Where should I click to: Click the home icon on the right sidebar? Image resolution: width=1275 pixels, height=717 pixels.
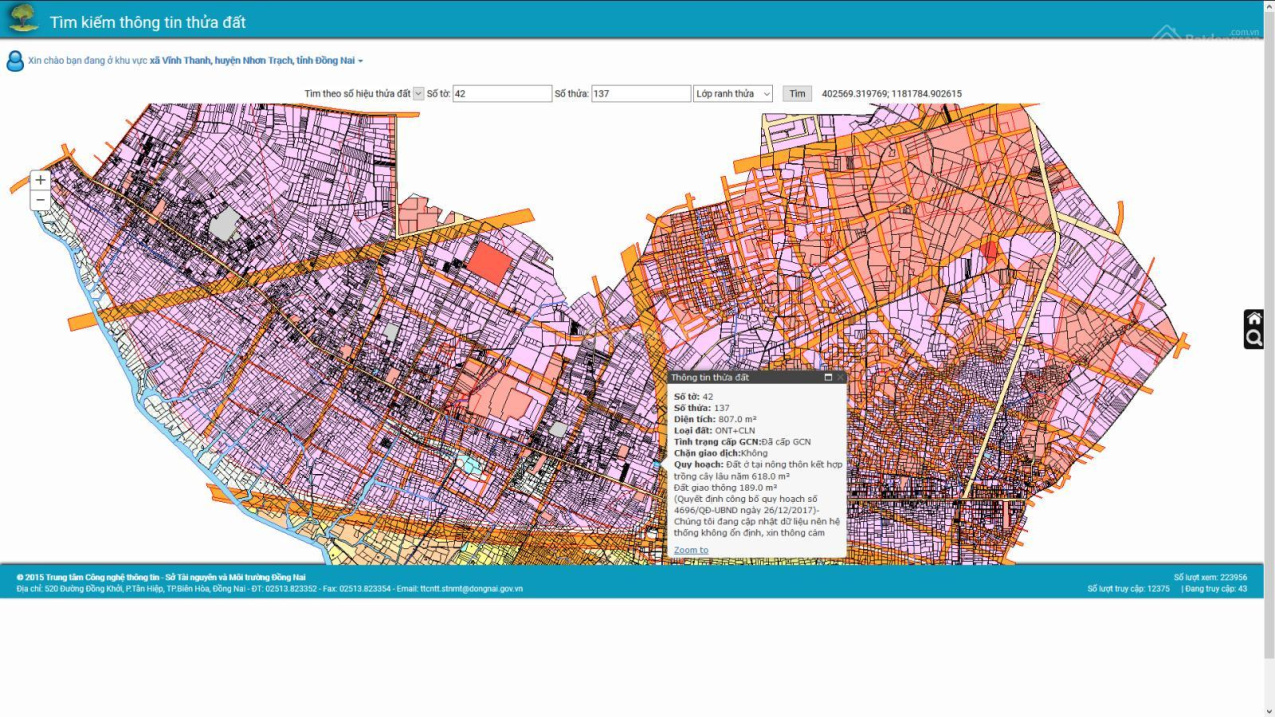pyautogui.click(x=1254, y=319)
